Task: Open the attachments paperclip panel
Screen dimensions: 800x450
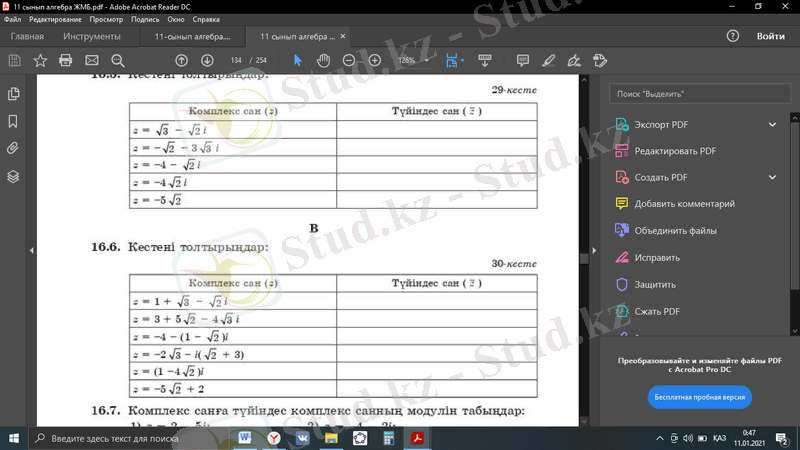Action: click(14, 148)
